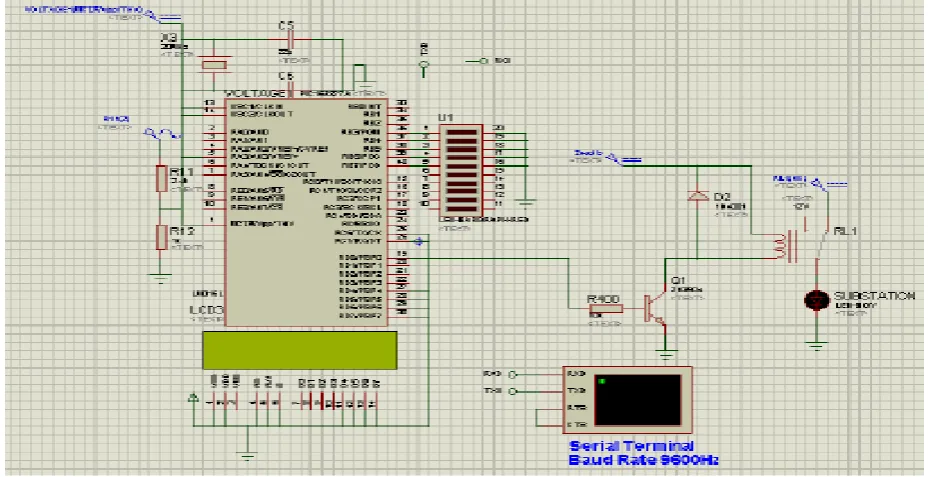Screen dimensions: 929x477
Task: Select the SUBSTATION lamp symbol
Action: pyautogui.click(x=816, y=300)
